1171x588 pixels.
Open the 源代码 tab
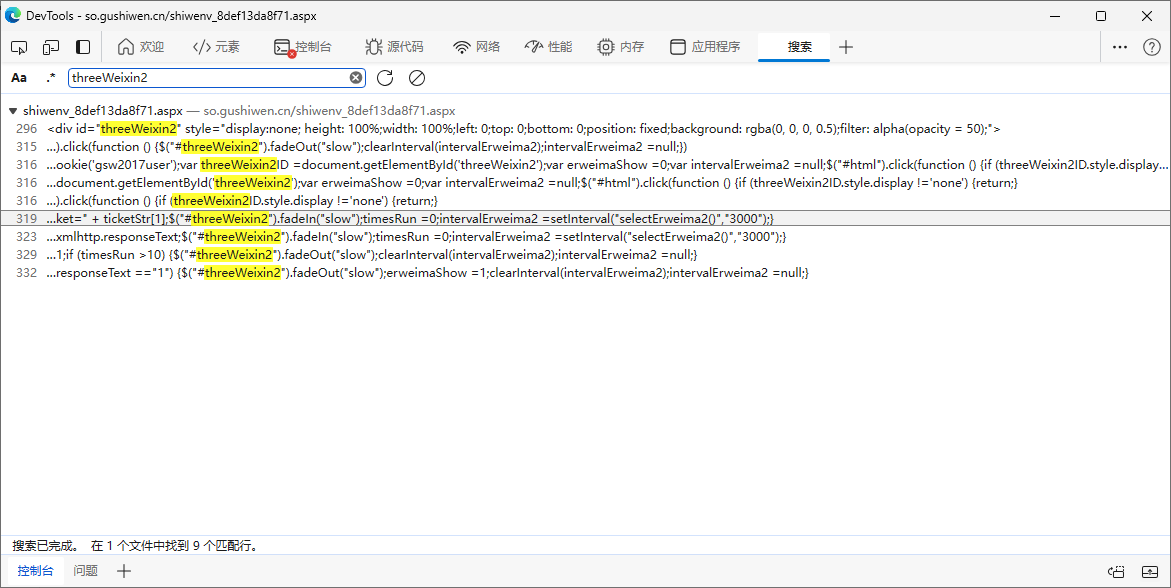[394, 47]
